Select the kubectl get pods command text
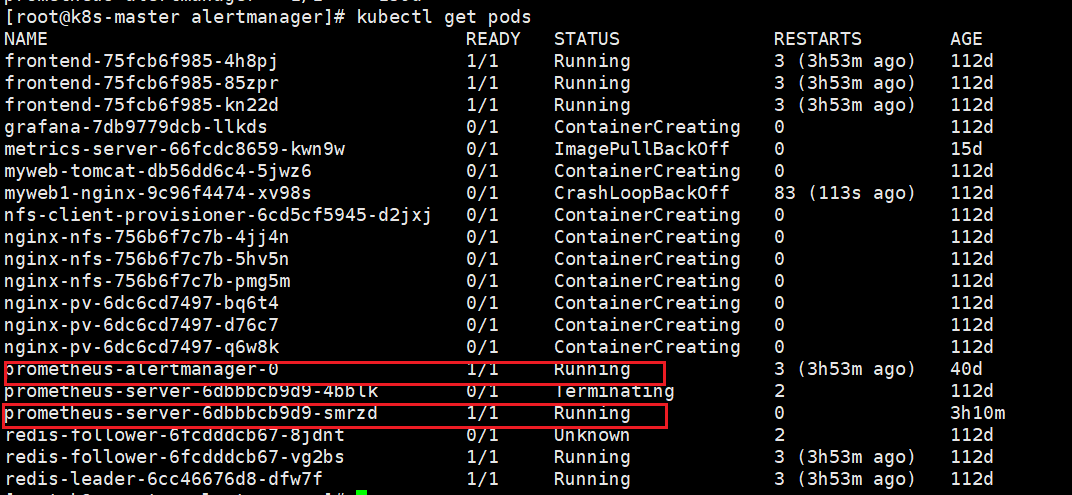Viewport: 1072px width, 495px height. click(x=444, y=17)
